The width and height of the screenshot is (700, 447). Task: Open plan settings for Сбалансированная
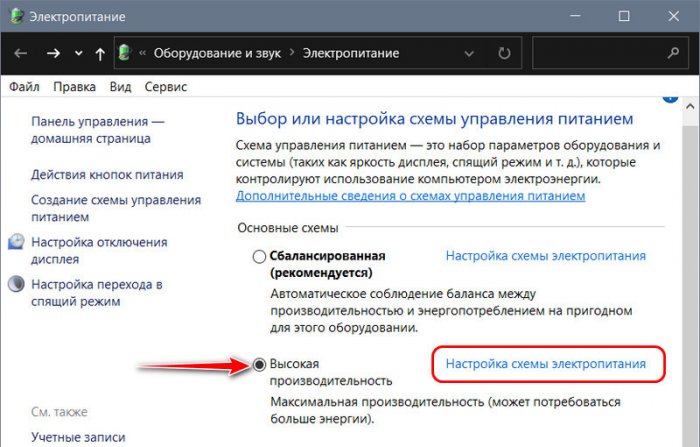(546, 256)
